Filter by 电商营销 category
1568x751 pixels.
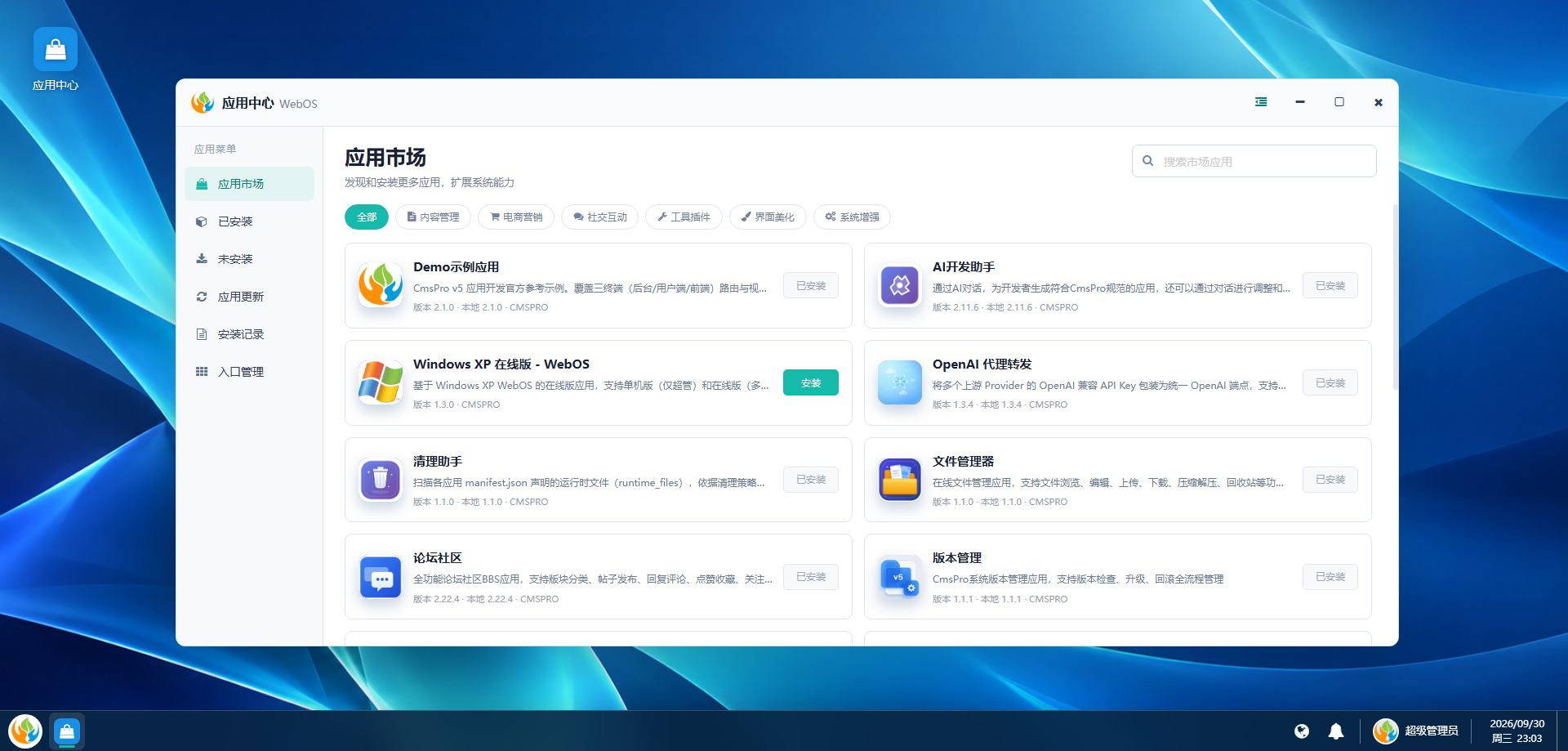516,217
